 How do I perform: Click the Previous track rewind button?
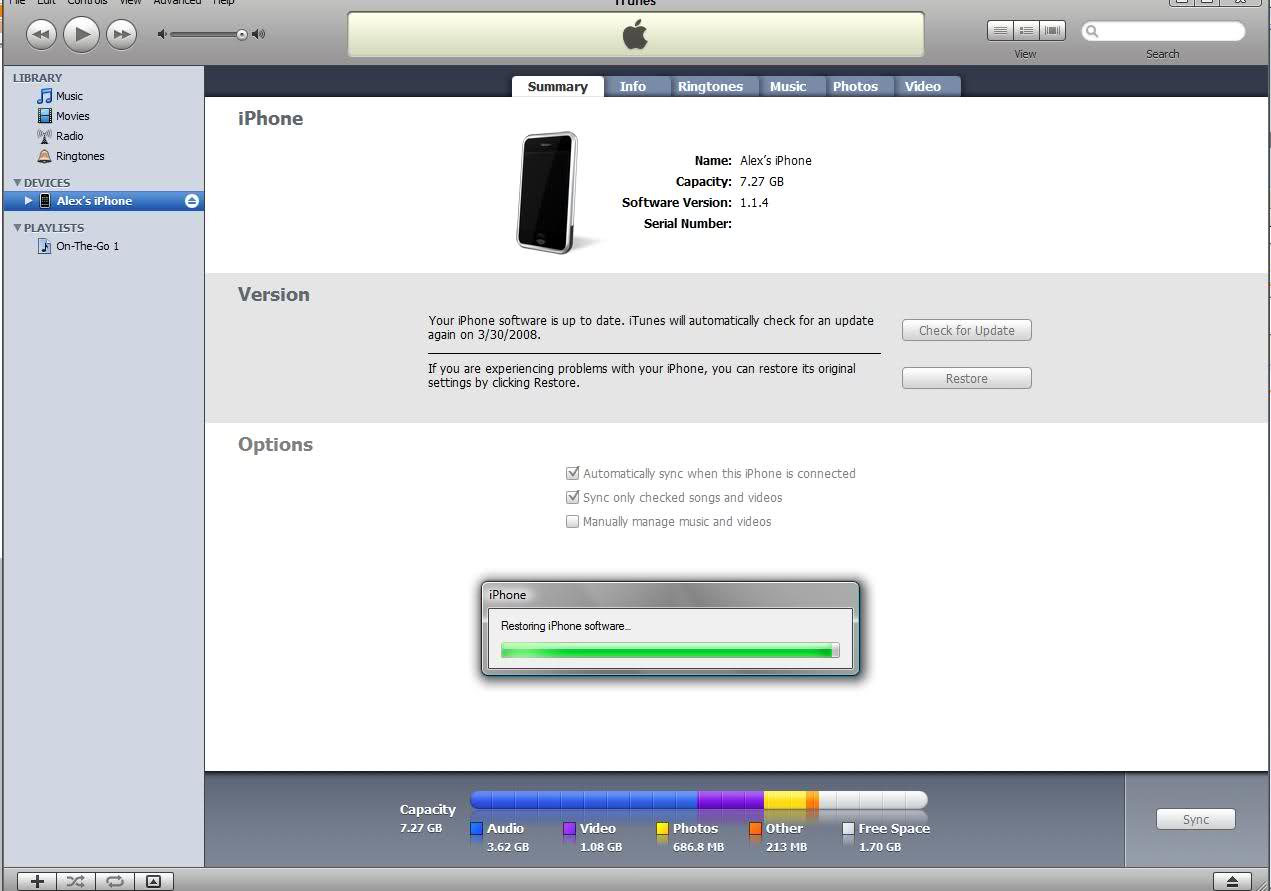(40, 34)
